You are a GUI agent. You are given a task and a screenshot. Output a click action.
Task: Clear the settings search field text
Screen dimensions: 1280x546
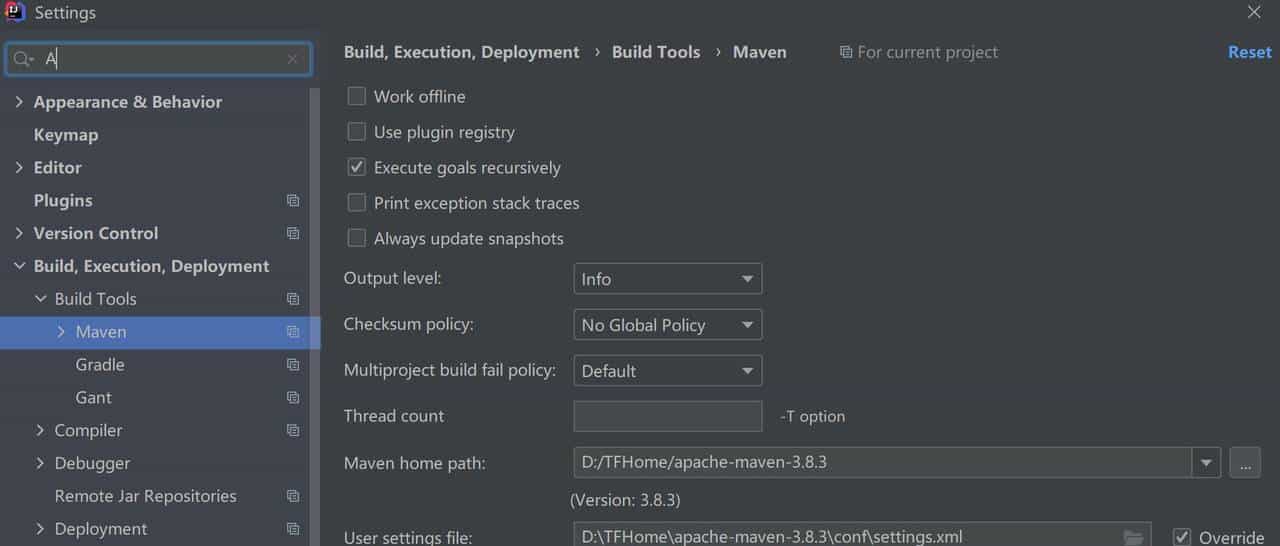pos(292,59)
